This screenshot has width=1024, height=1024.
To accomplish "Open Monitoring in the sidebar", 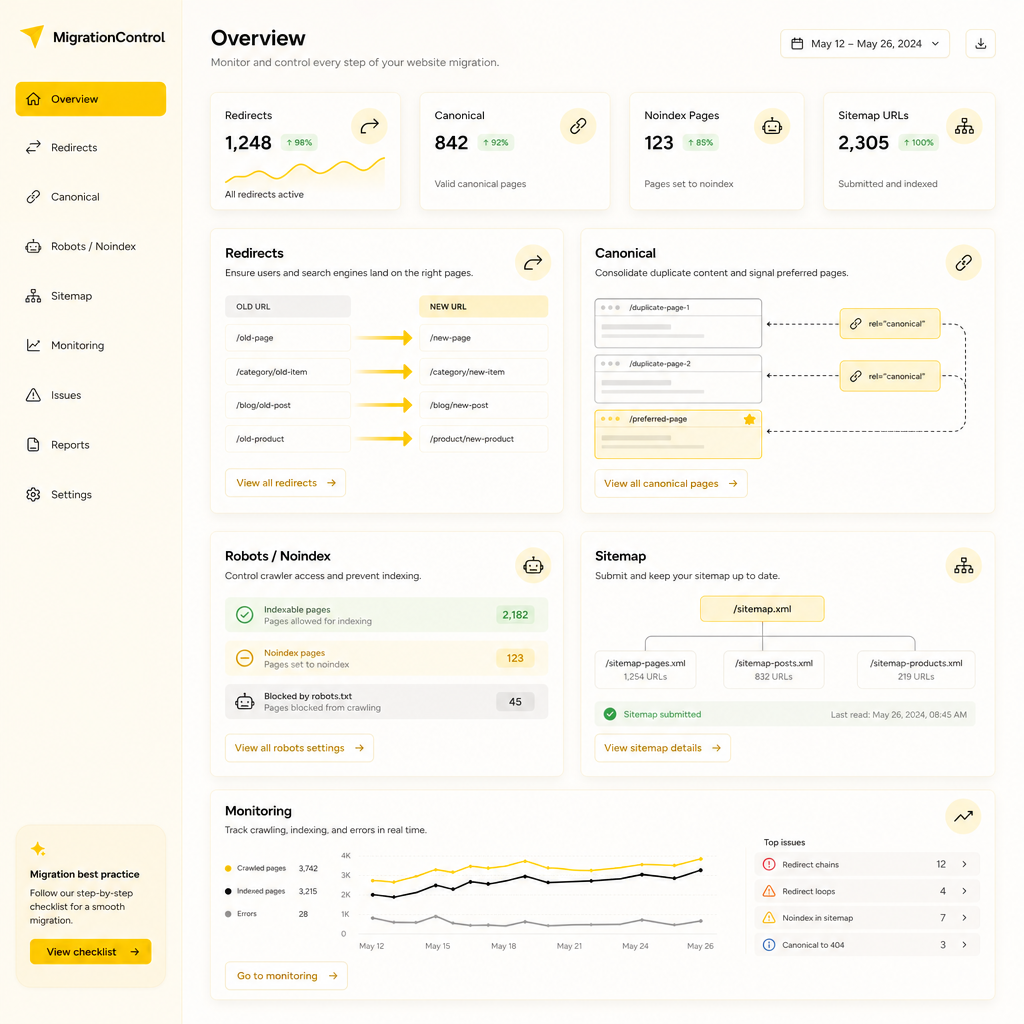I will click(91, 345).
